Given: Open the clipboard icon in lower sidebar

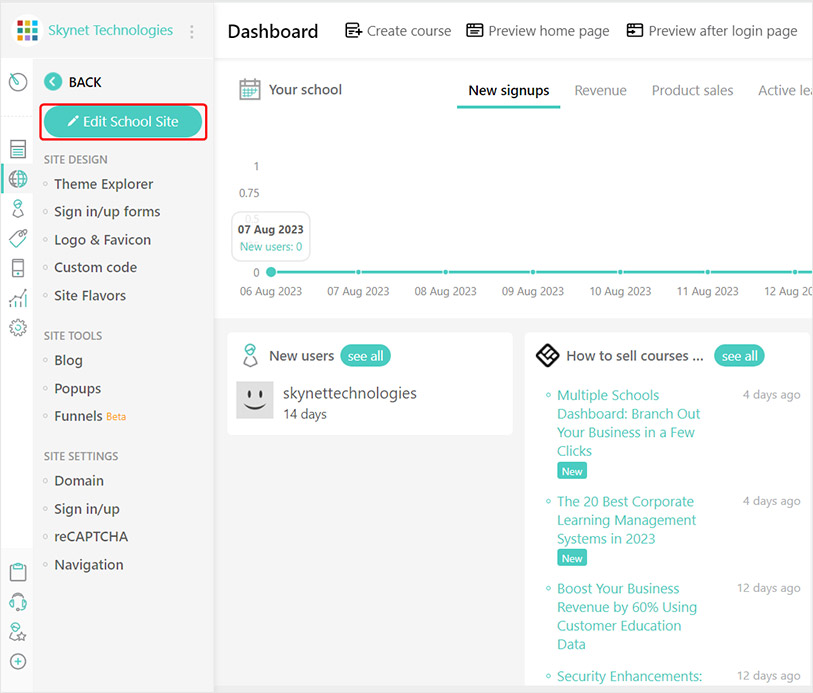Looking at the screenshot, I should coord(17,572).
